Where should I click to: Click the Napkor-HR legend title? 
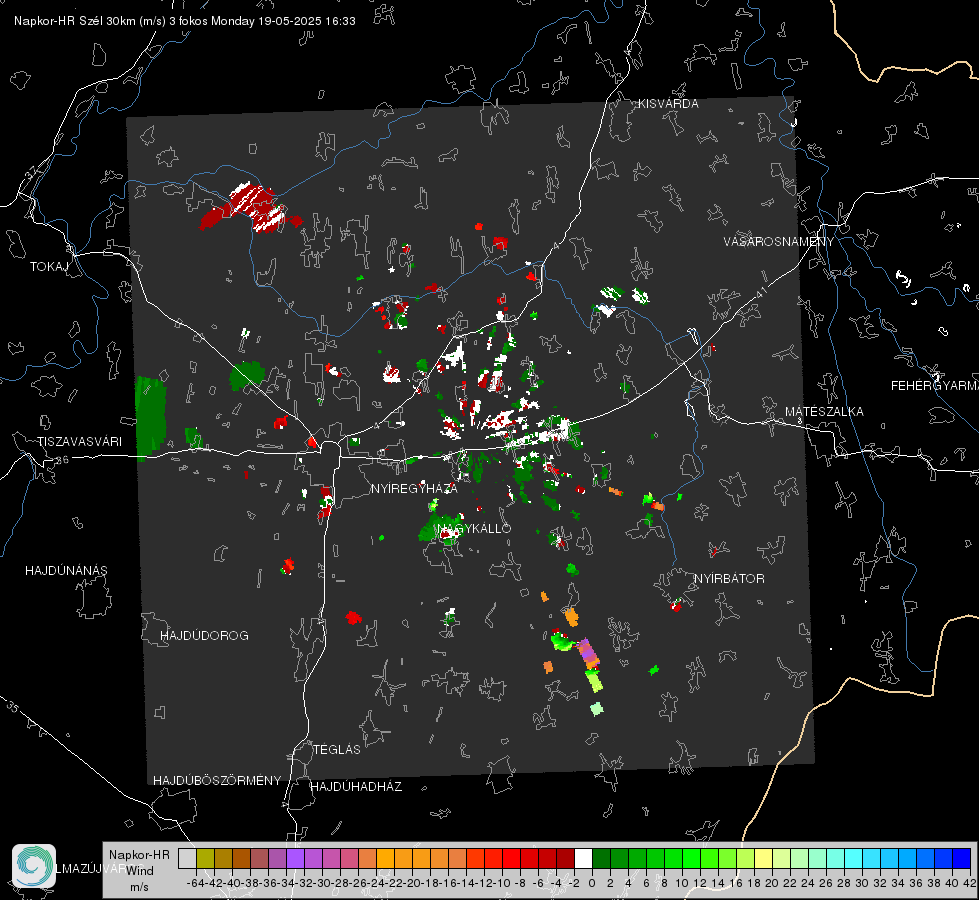[x=139, y=855]
